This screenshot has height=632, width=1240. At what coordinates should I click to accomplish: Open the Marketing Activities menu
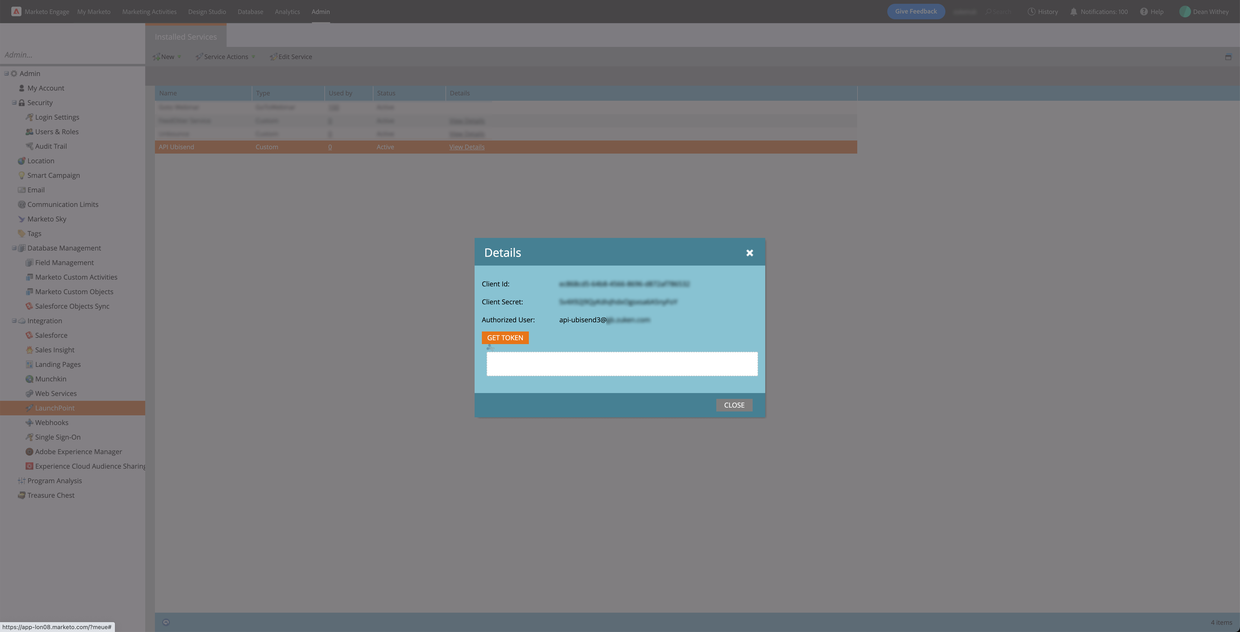point(149,12)
